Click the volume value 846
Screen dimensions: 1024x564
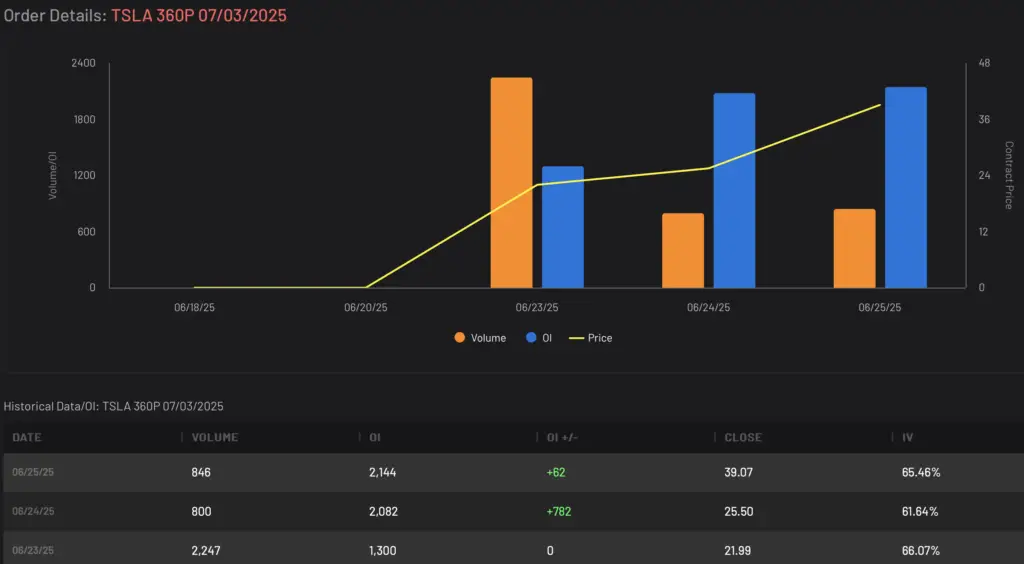(x=201, y=472)
